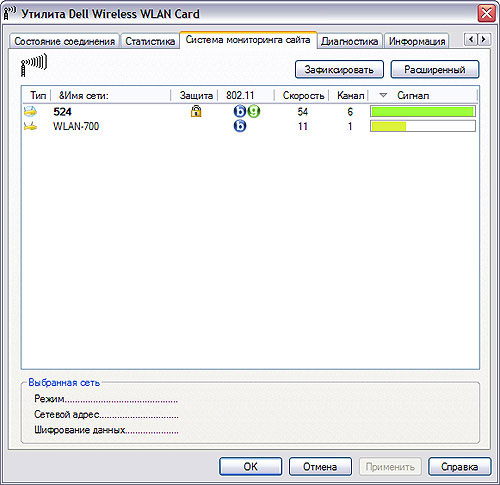Image resolution: width=500 pixels, height=485 pixels.
Task: Click the Выбранная сеть group title
Action: tap(64, 382)
